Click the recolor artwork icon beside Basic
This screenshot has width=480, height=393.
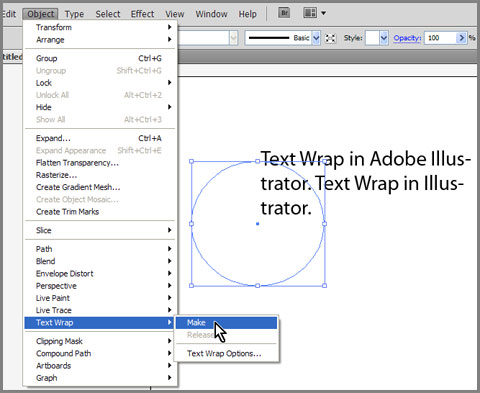(x=330, y=38)
